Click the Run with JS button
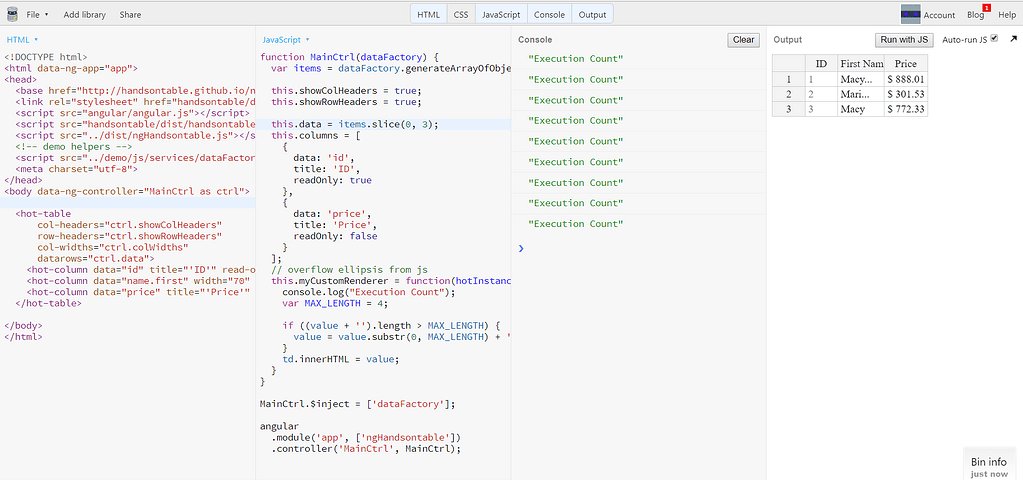Viewport: 1023px width, 480px height. coord(903,39)
